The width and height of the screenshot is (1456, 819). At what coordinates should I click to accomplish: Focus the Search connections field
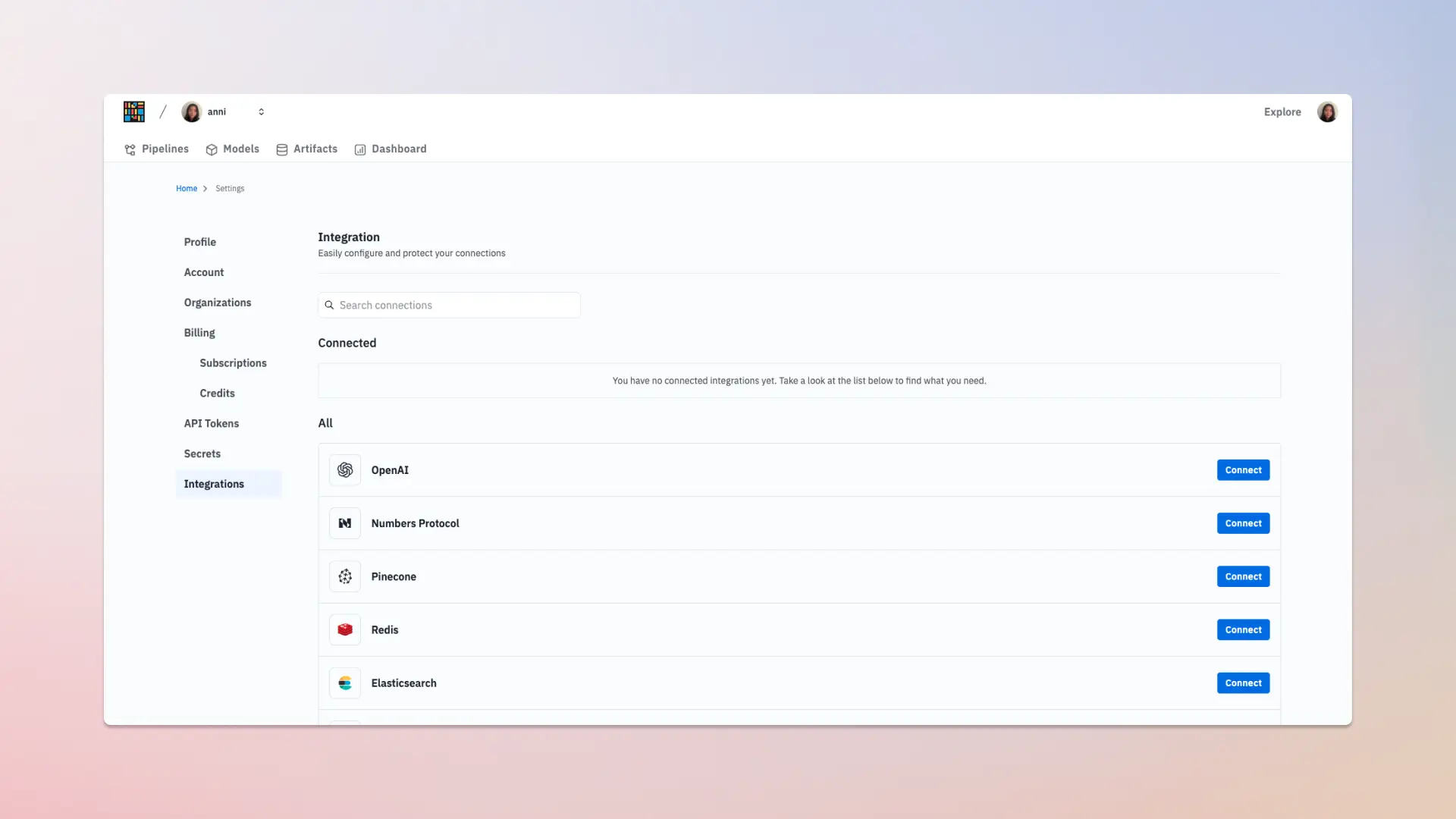[449, 305]
